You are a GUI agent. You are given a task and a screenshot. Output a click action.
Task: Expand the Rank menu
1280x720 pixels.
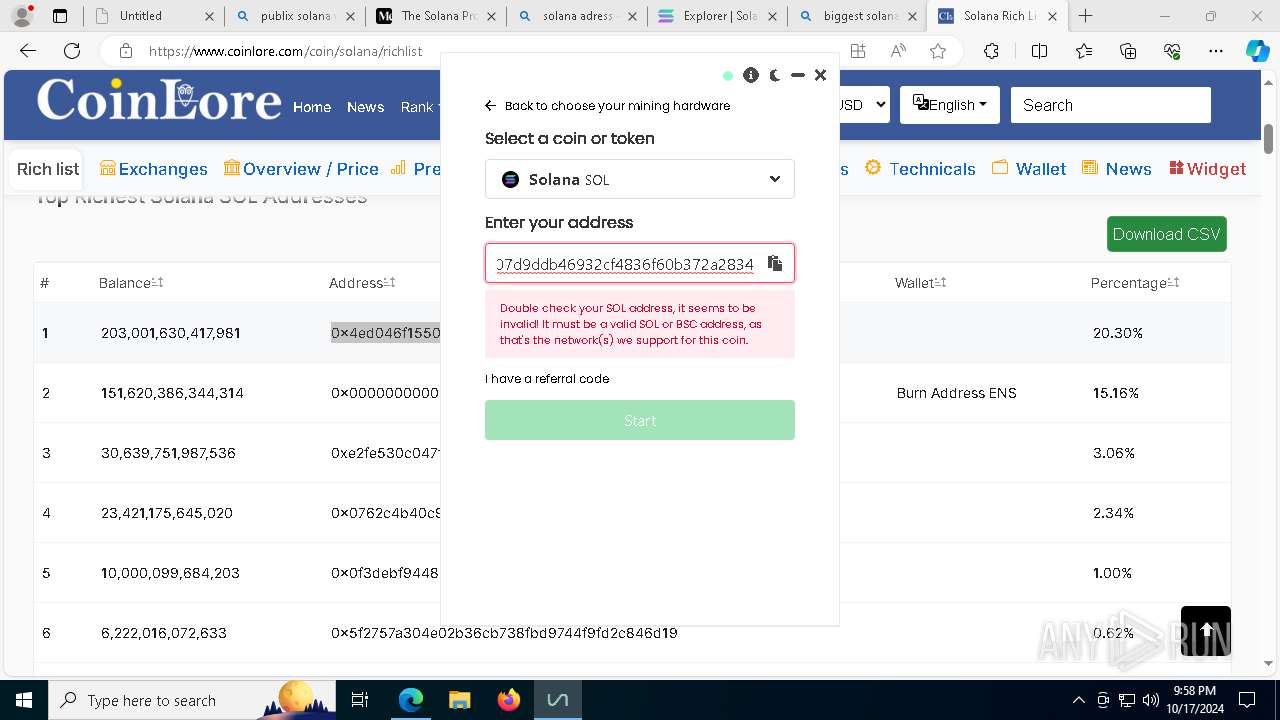click(420, 107)
